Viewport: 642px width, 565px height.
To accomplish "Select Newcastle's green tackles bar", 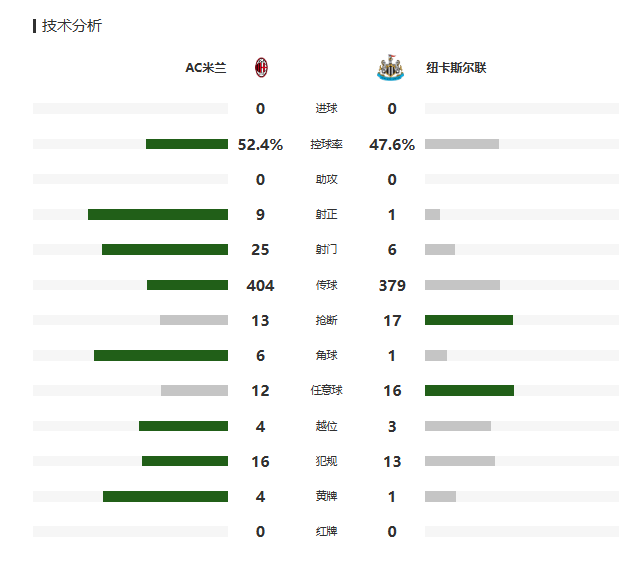I will (469, 320).
